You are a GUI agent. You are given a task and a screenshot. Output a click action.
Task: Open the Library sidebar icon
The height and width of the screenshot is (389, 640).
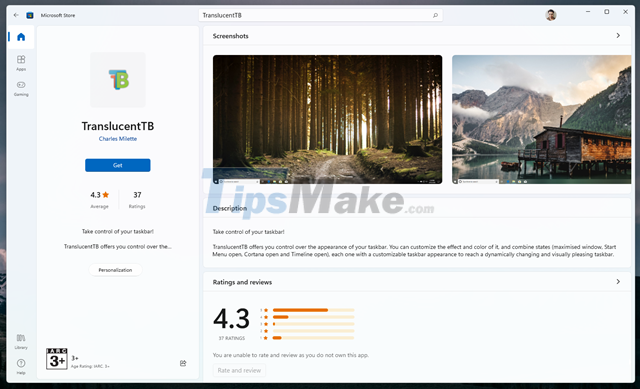pyautogui.click(x=21, y=342)
